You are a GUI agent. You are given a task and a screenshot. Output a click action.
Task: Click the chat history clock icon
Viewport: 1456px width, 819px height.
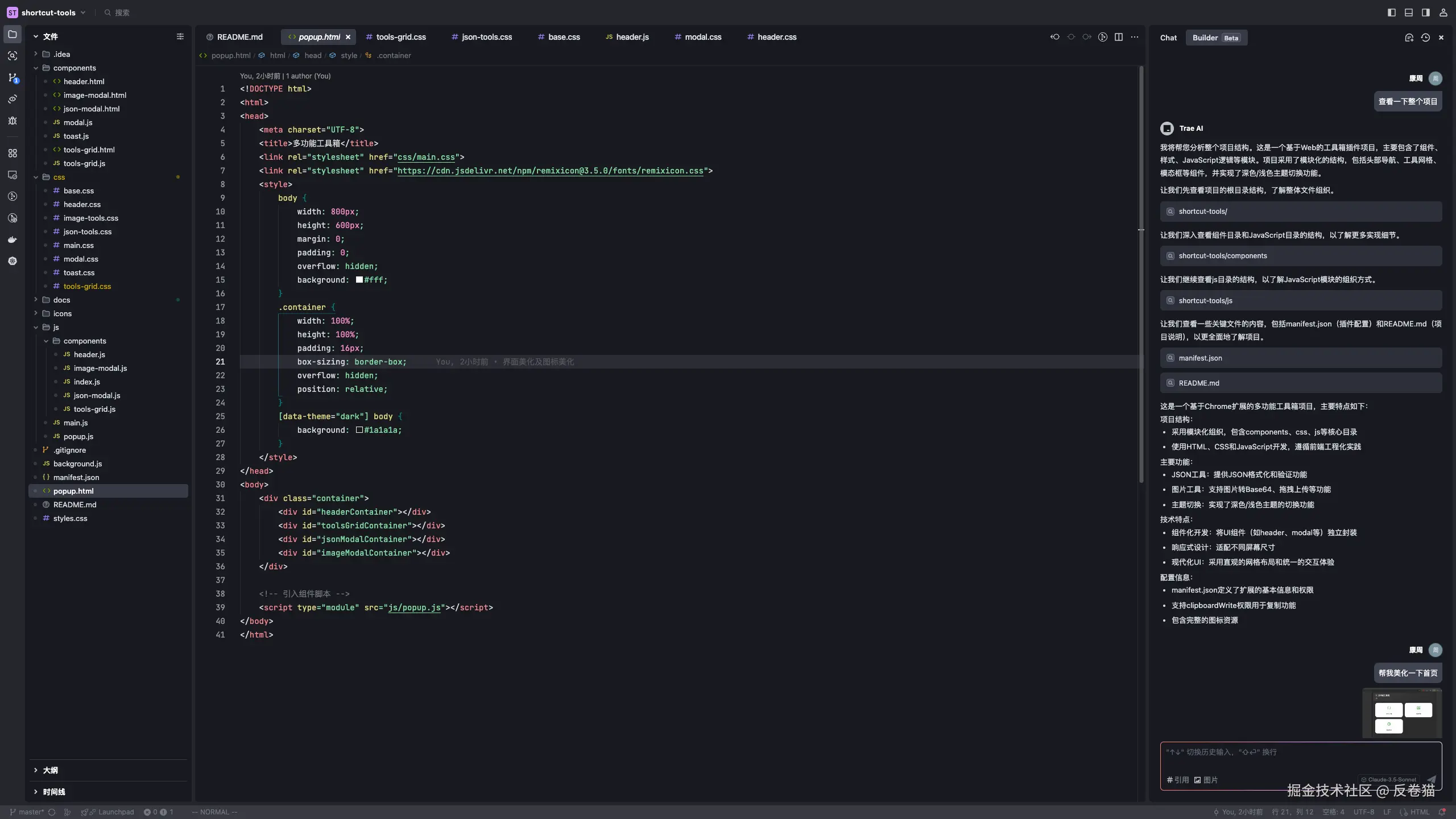pos(1425,38)
